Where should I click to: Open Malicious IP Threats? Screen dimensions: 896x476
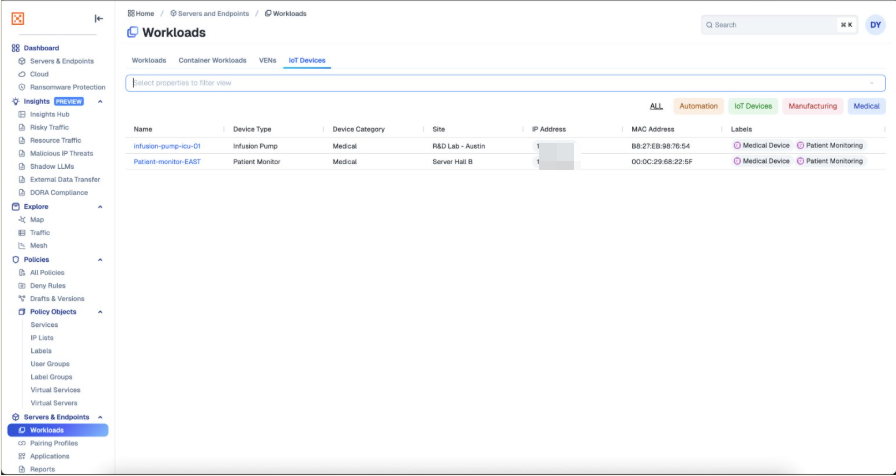(61, 153)
